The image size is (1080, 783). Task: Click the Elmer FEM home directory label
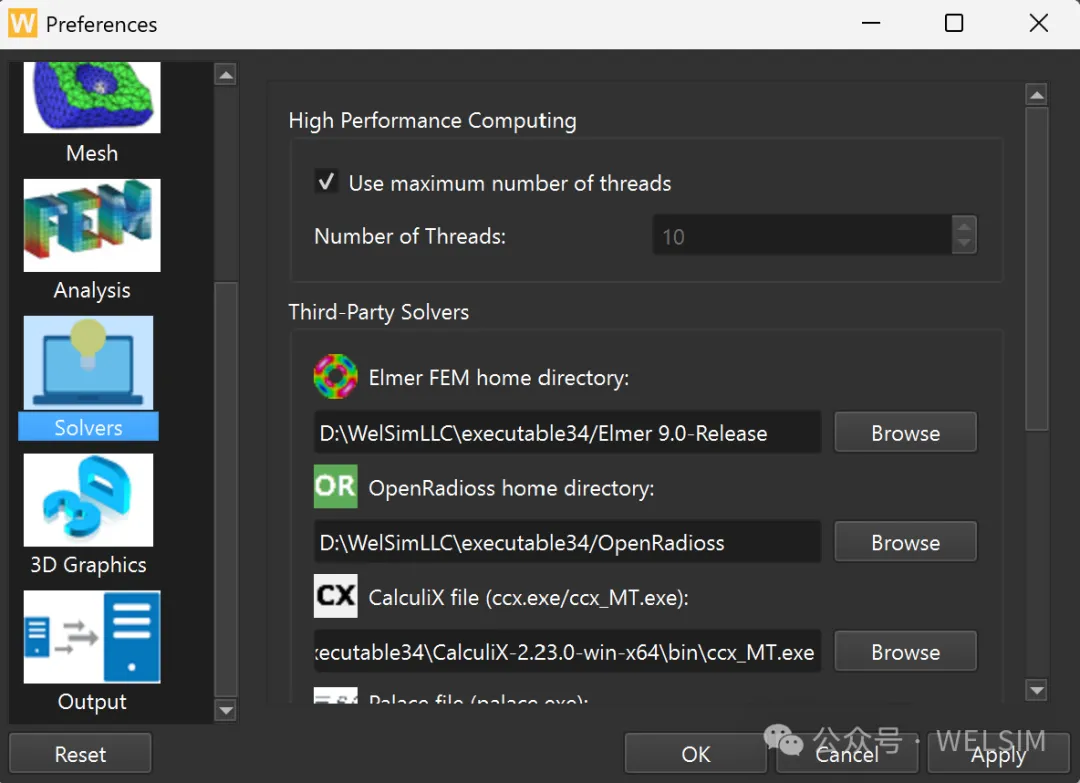tap(499, 377)
